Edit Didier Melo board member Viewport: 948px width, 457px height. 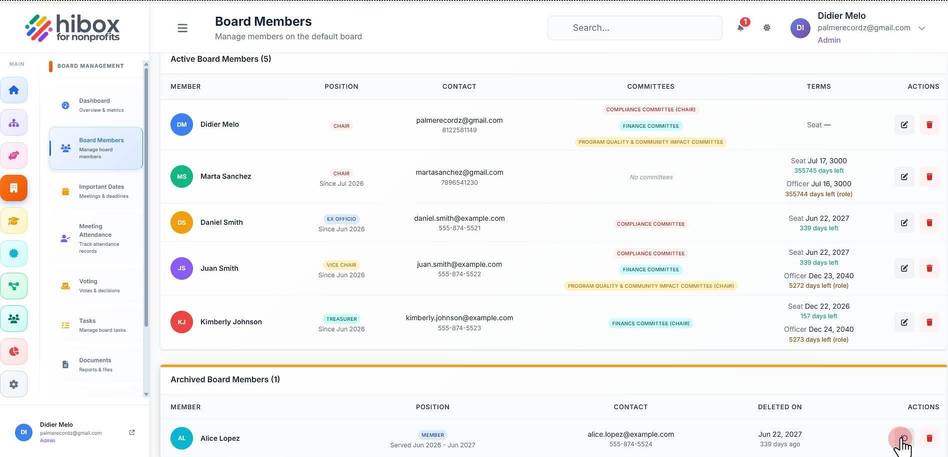pyautogui.click(x=904, y=125)
